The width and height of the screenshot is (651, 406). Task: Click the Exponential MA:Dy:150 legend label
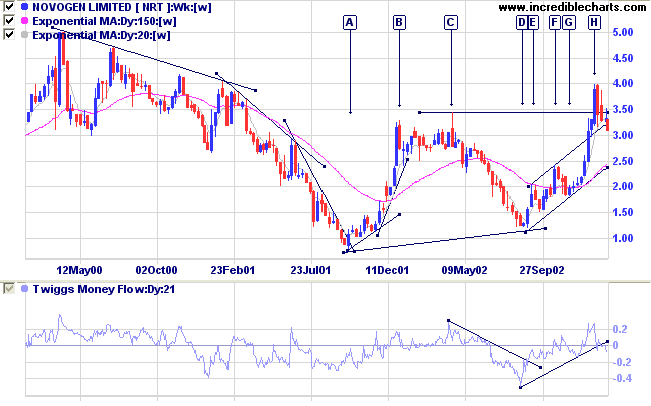(x=104, y=21)
